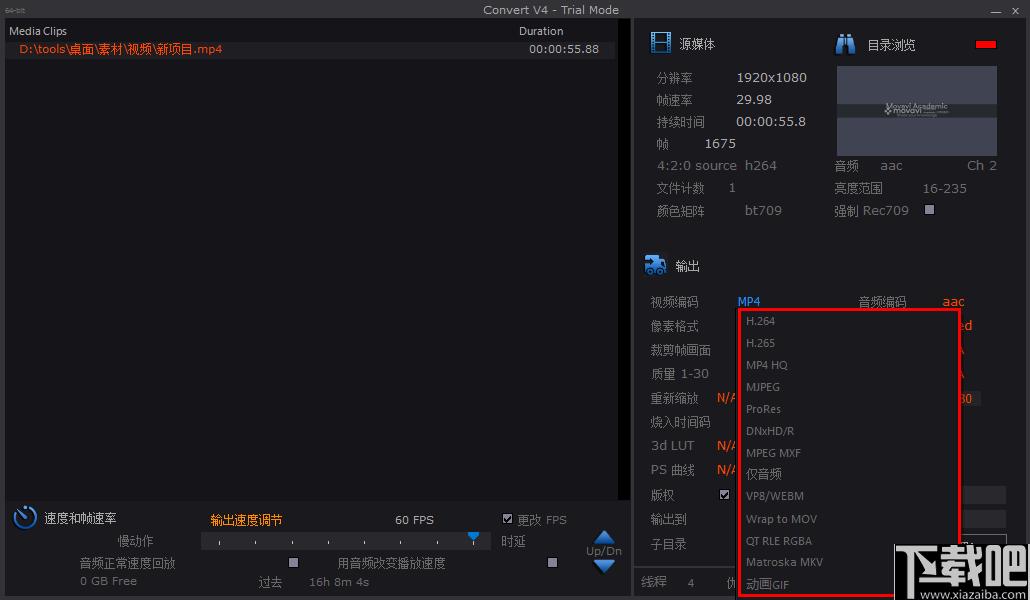Close the Convert V4 window
1030x600 pixels.
click(1016, 11)
